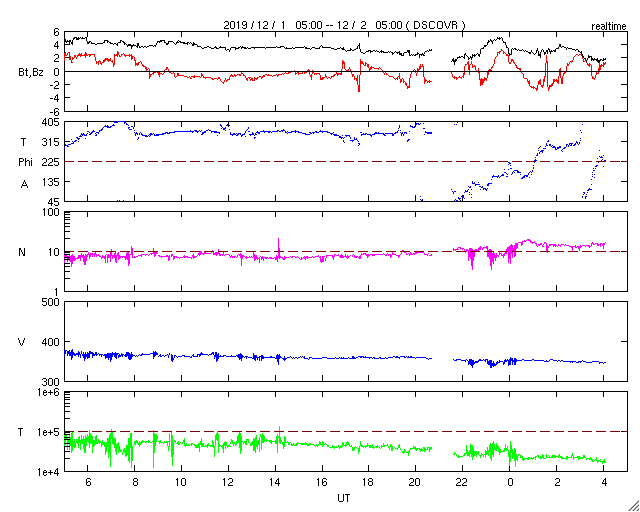This screenshot has width=640, height=512.
Task: Click the '18' hour tick on UT axis
Action: (369, 482)
